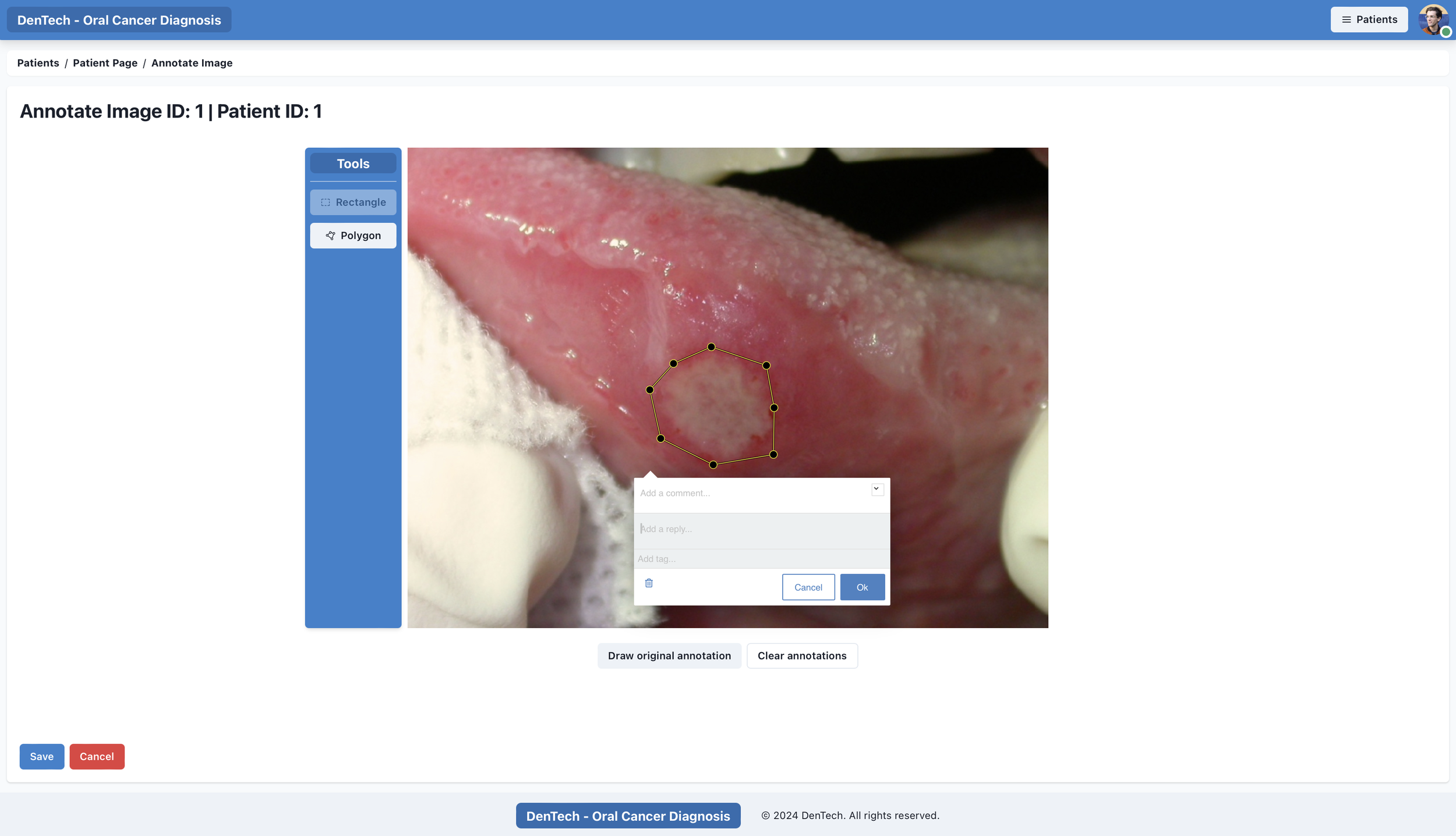Confirm annotation with Ok button

pos(862,587)
